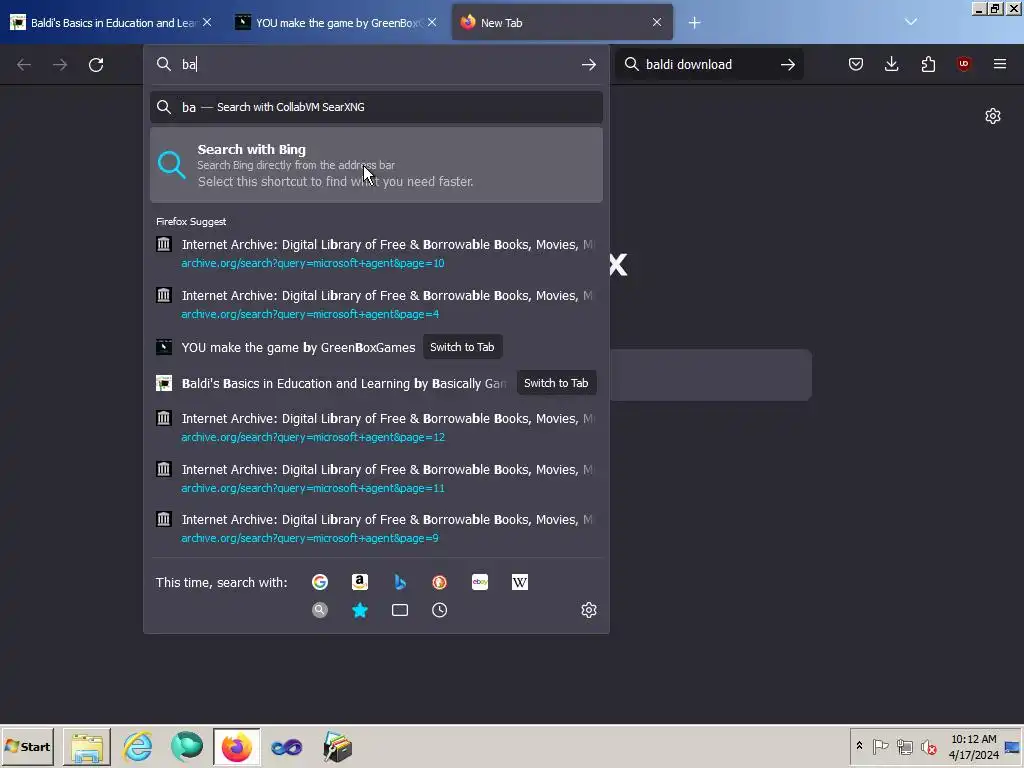Choose Search with Bing shortcut

376,165
